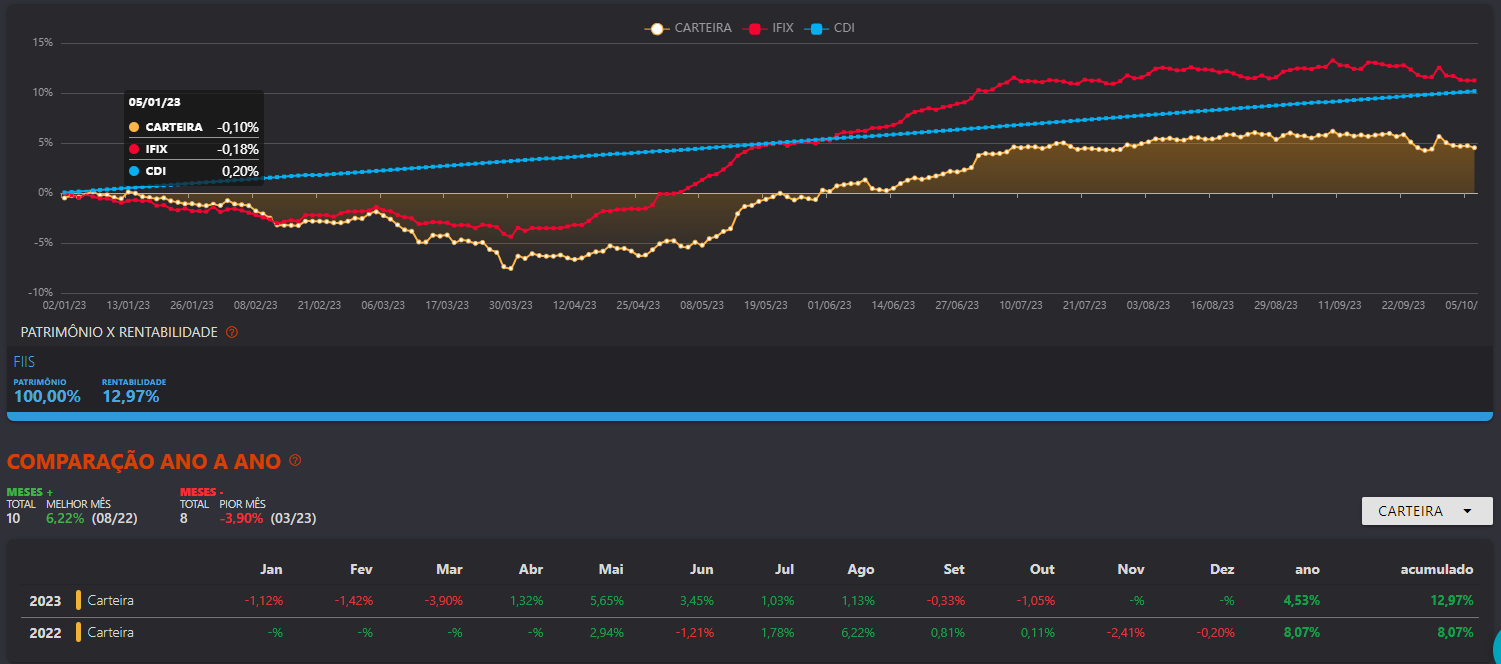This screenshot has height=664, width=1501.
Task: Click the CDI row in chart tooltip
Action: point(194,171)
